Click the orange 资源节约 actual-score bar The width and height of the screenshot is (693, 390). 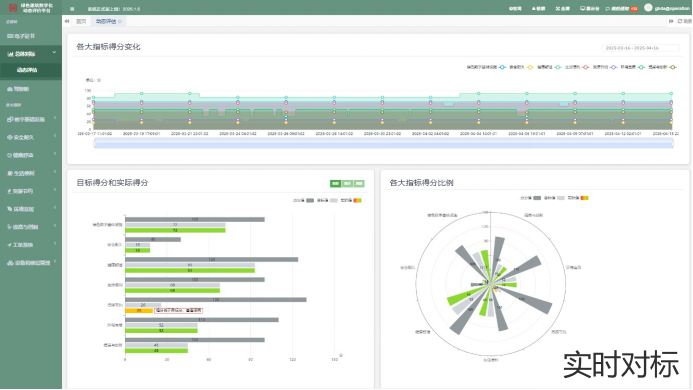[139, 311]
